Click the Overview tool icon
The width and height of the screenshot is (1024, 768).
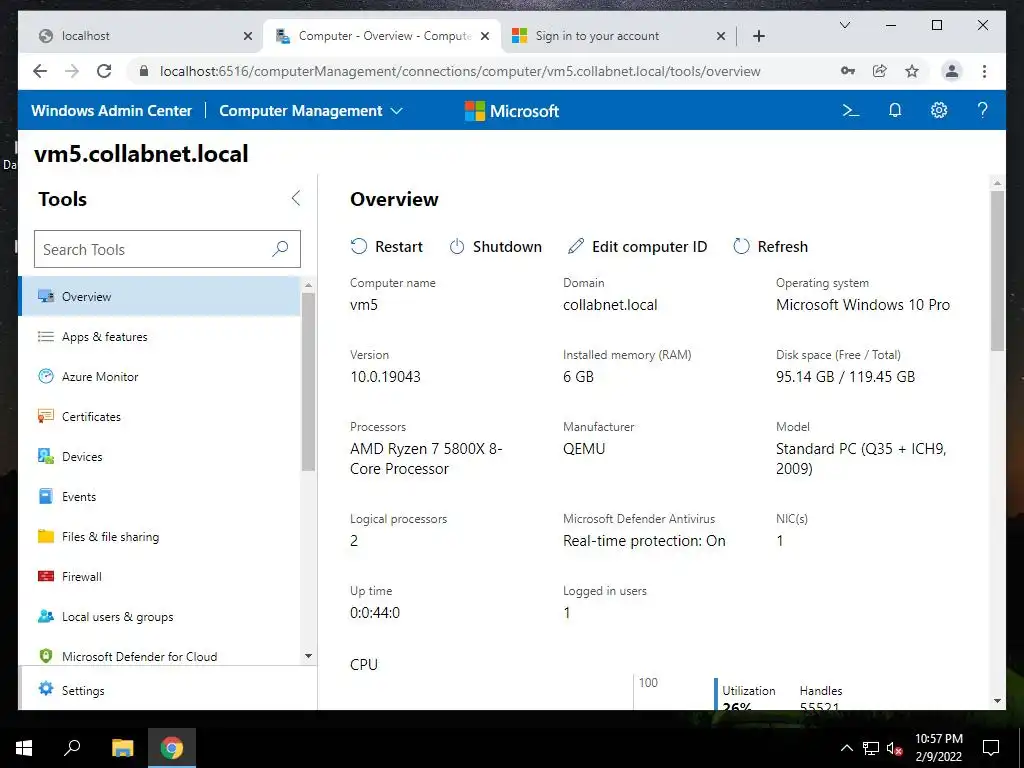(46, 296)
